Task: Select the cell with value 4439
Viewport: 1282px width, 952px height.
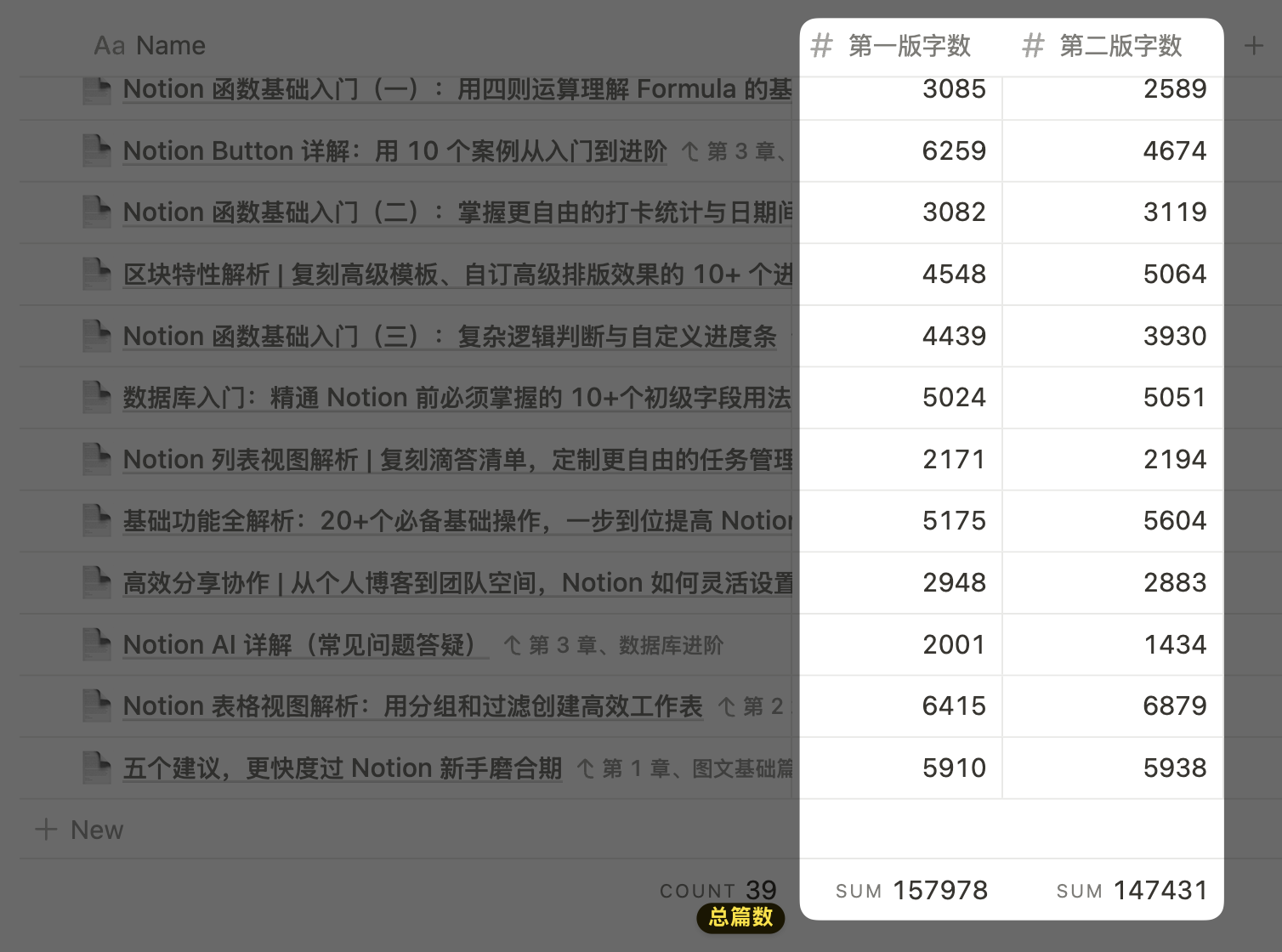Action: (x=901, y=337)
